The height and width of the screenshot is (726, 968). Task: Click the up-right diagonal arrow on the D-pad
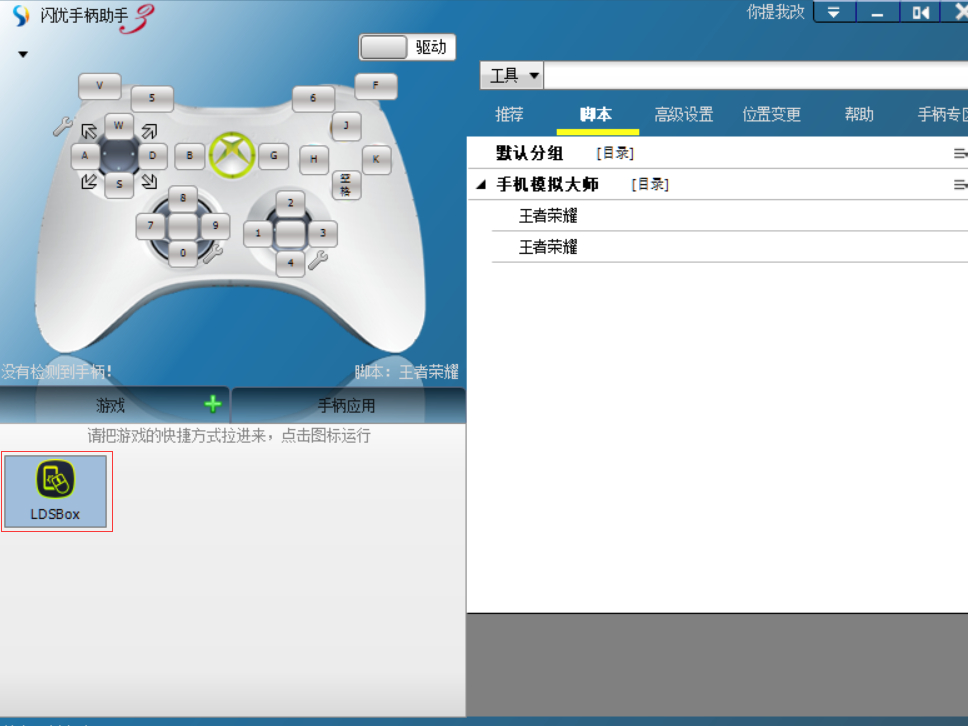[x=149, y=130]
